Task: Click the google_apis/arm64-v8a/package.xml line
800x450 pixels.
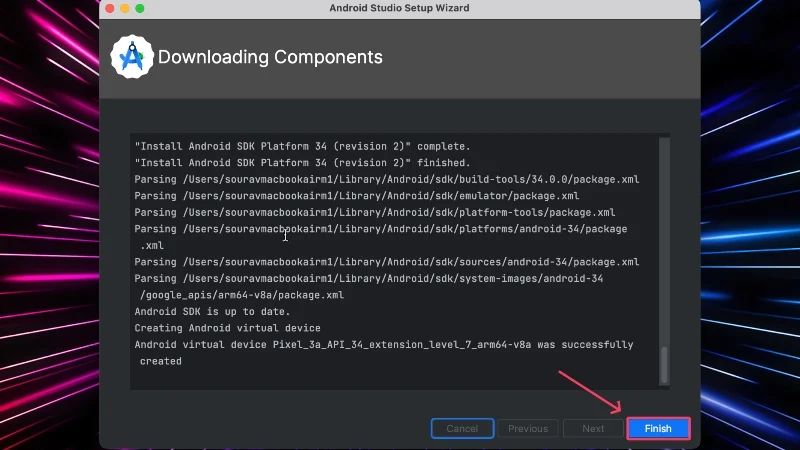Action: coord(242,295)
